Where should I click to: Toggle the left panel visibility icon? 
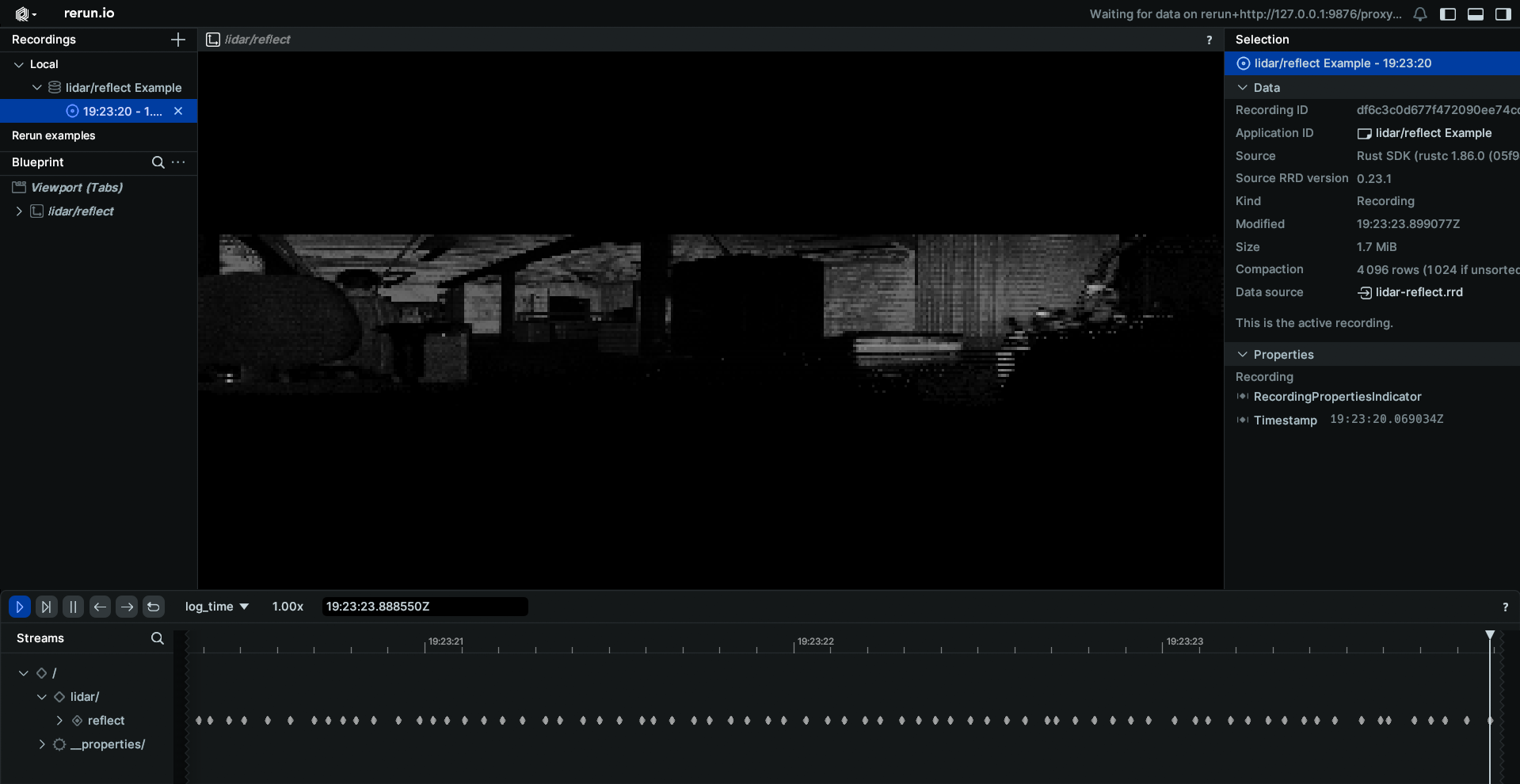click(1448, 14)
